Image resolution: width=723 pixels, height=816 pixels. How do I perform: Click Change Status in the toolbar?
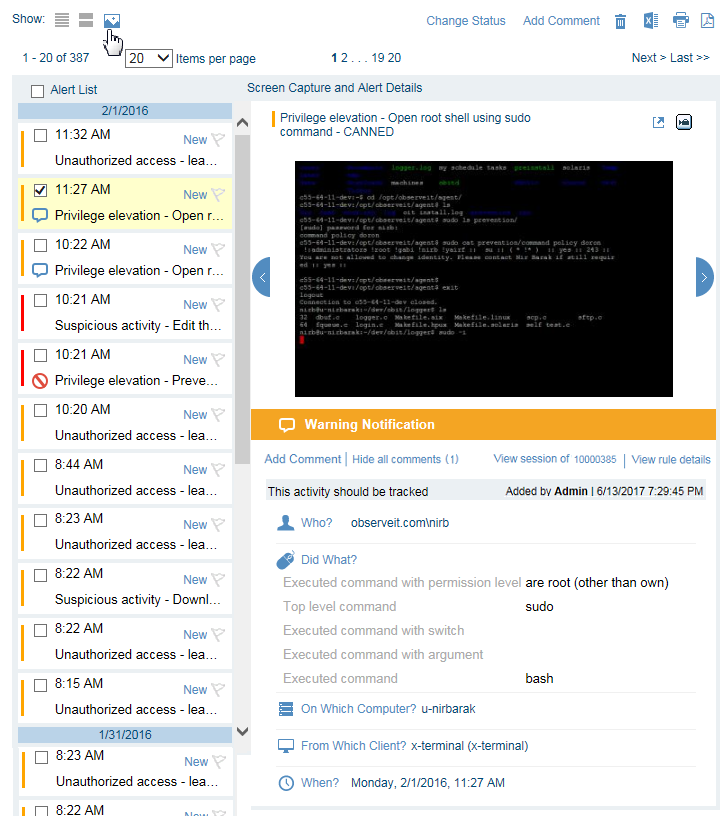[466, 21]
